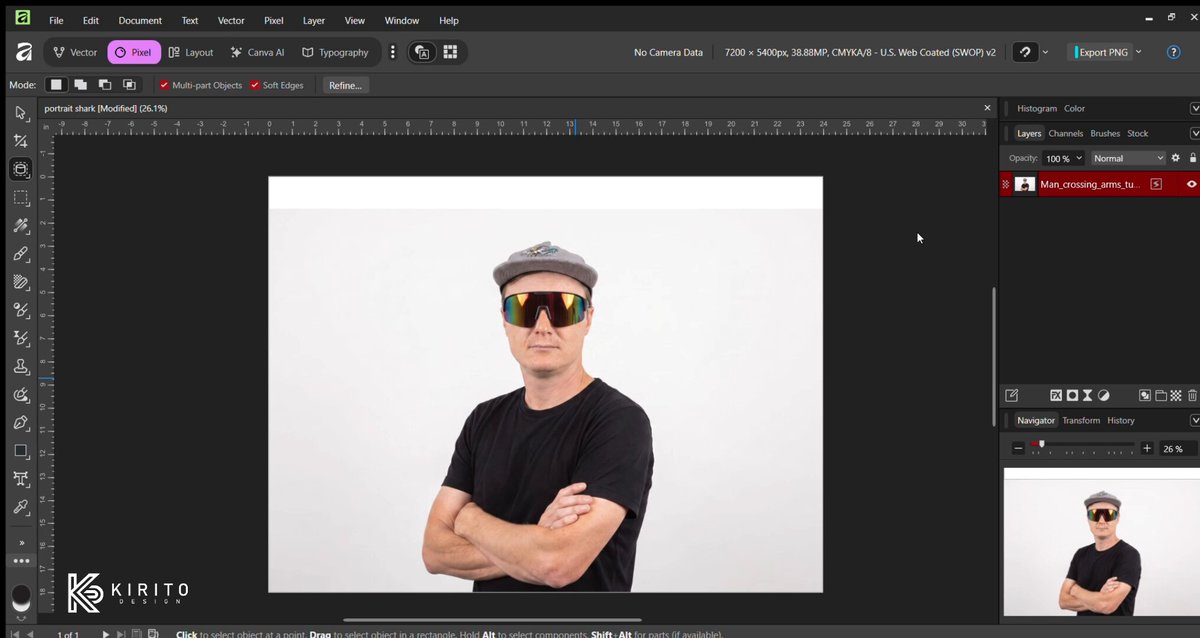Zoom out with Navigator minus button
1200x638 pixels.
(x=1018, y=449)
